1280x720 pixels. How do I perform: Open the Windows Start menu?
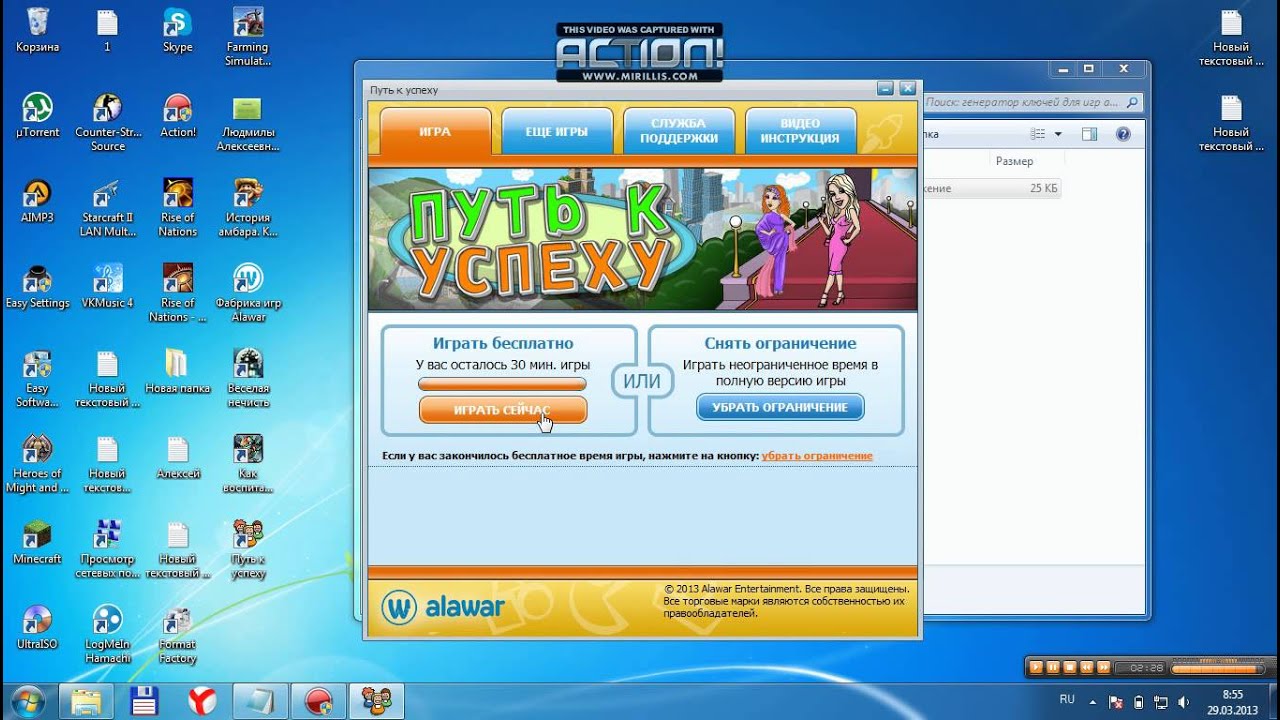(x=27, y=700)
